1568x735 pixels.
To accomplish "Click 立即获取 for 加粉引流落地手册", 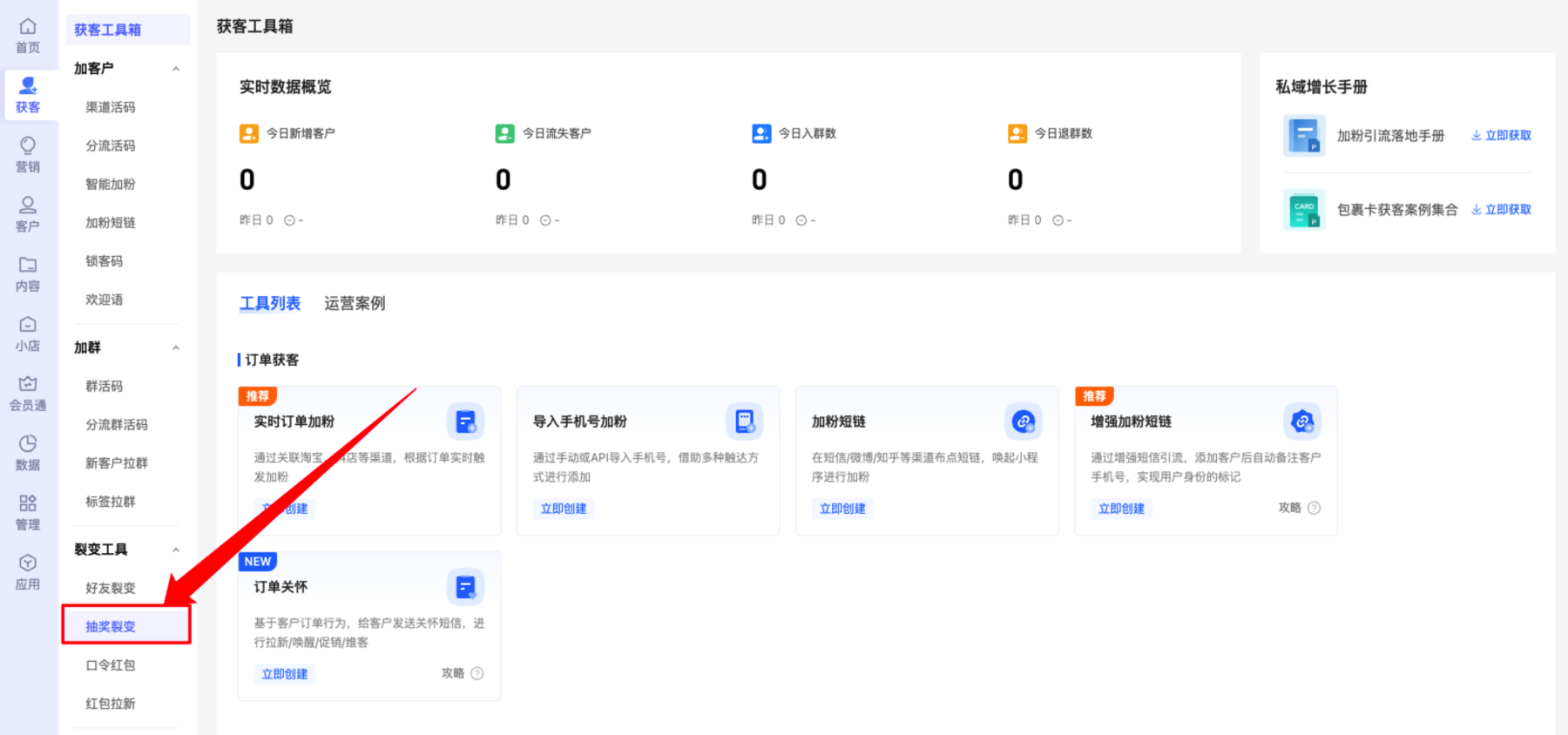I will click(x=1501, y=136).
